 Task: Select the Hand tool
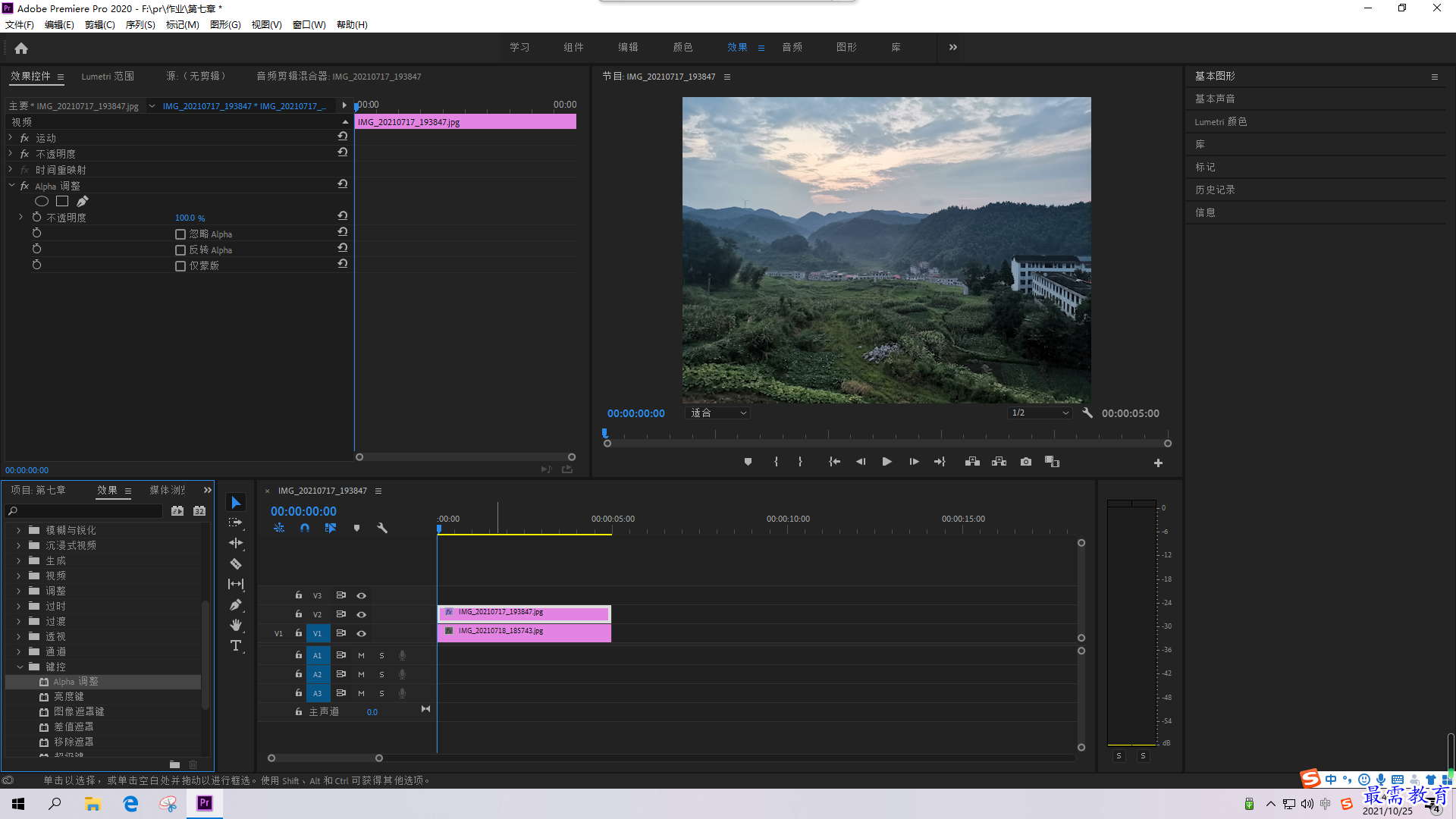pyautogui.click(x=236, y=625)
